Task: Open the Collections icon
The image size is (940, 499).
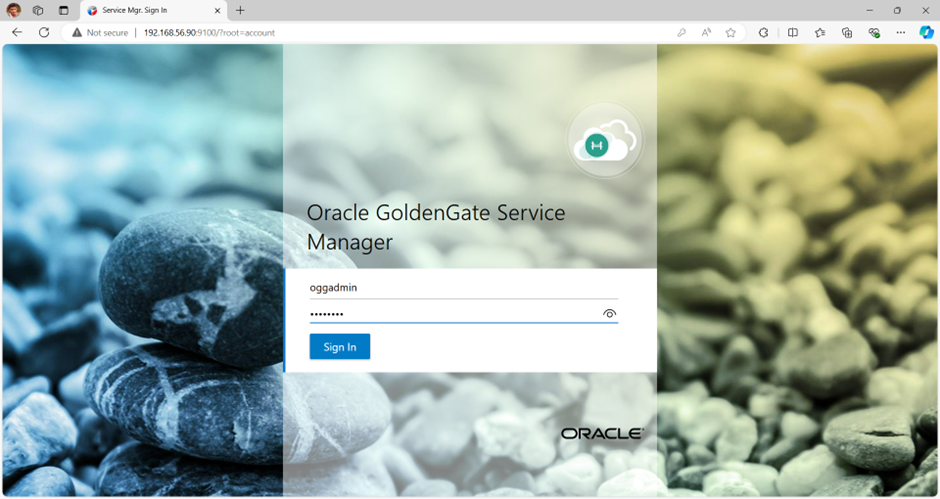Action: [846, 33]
